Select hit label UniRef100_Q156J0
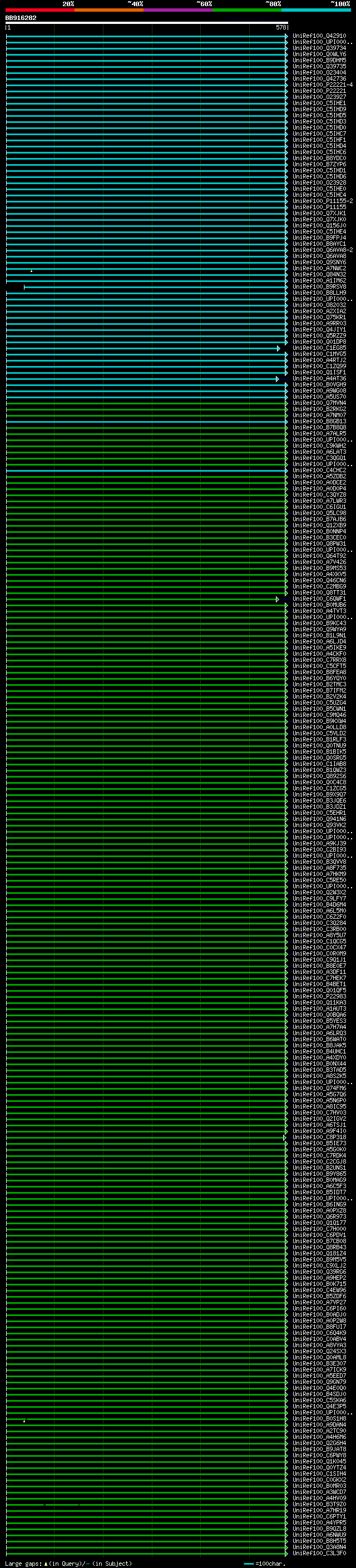 [x=319, y=225]
